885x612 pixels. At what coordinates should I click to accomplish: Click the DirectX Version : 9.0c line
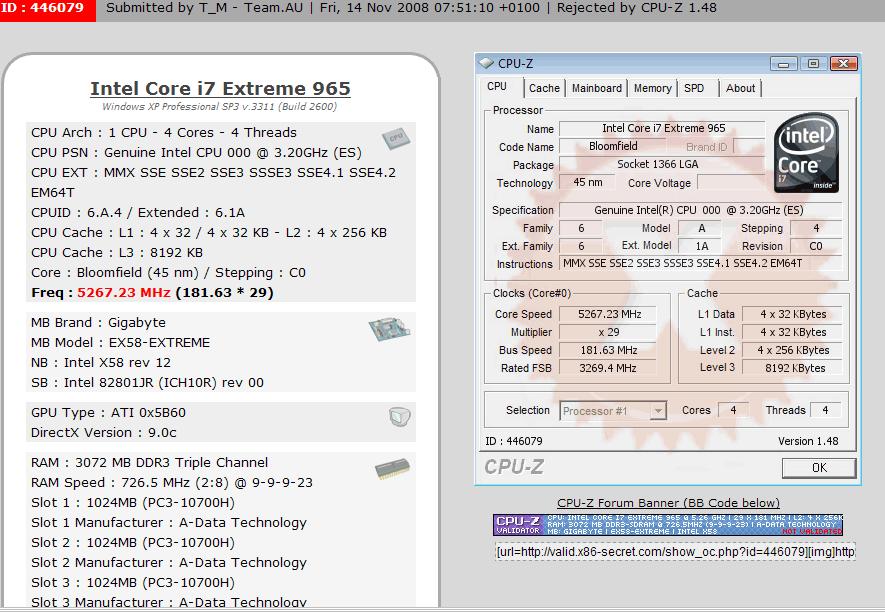pyautogui.click(x=104, y=432)
